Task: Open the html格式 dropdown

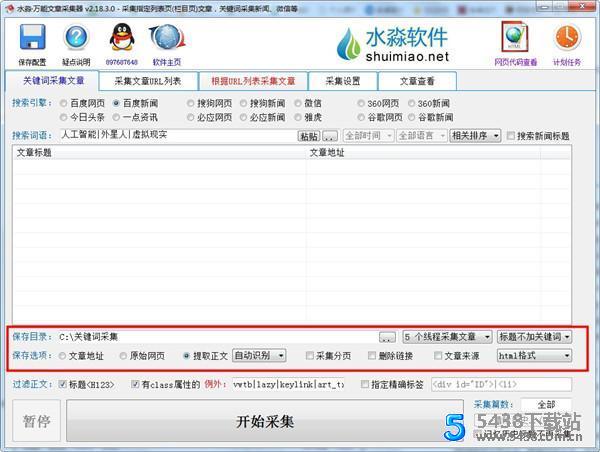Action: click(x=535, y=356)
